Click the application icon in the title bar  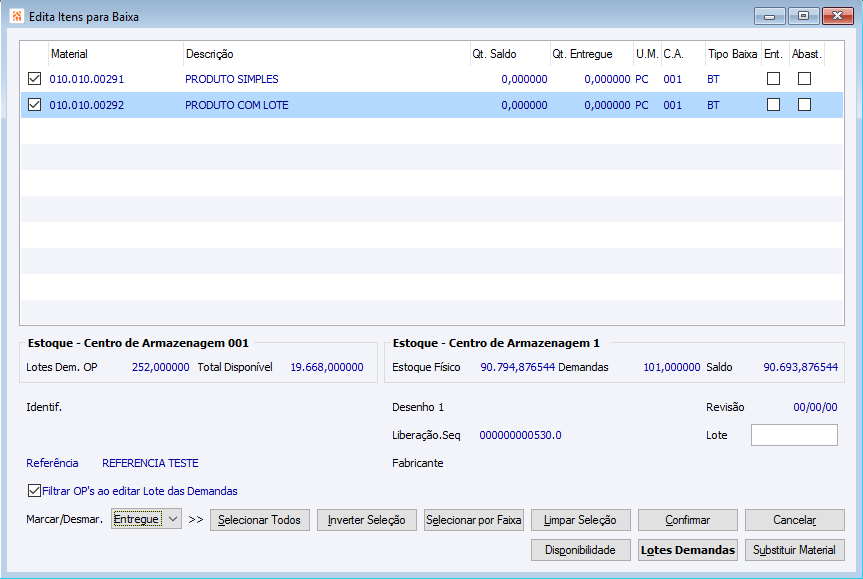click(17, 16)
